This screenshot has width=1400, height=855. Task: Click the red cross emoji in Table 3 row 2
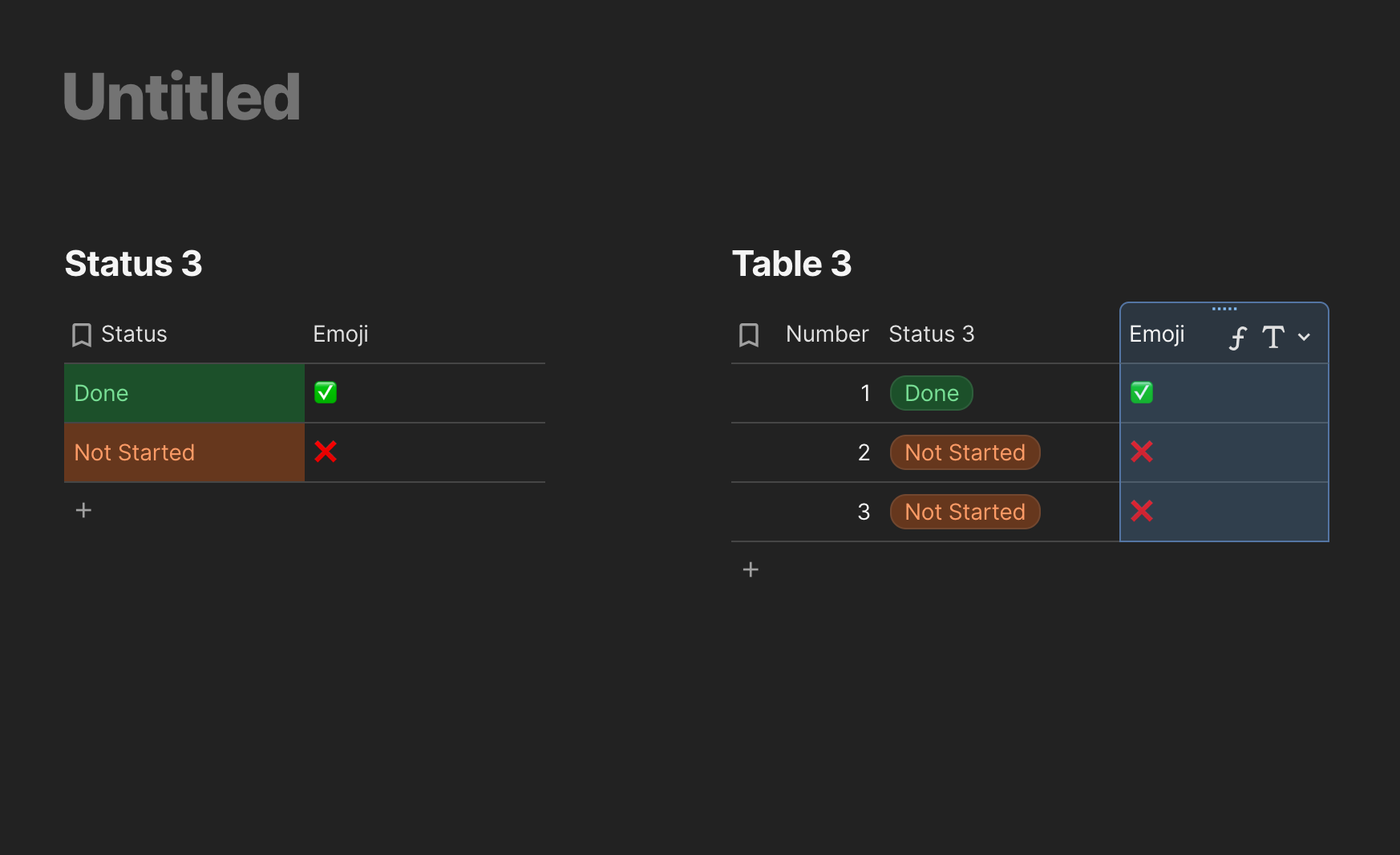tap(1142, 452)
